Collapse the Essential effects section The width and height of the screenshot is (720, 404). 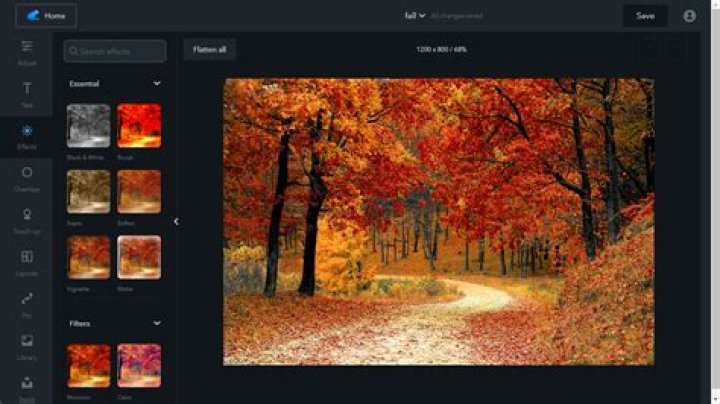(157, 84)
